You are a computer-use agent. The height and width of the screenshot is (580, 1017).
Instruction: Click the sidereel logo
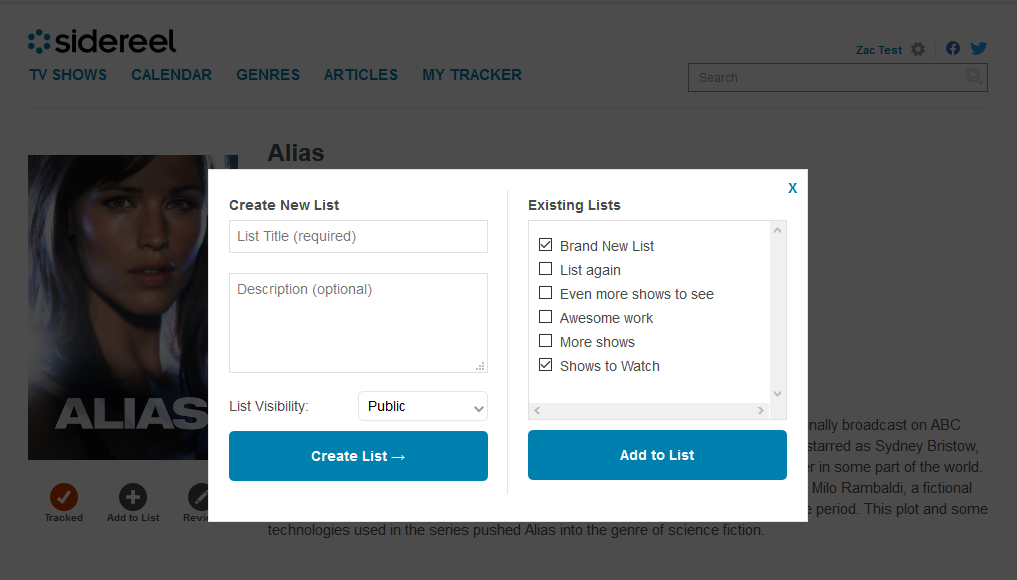coord(102,41)
